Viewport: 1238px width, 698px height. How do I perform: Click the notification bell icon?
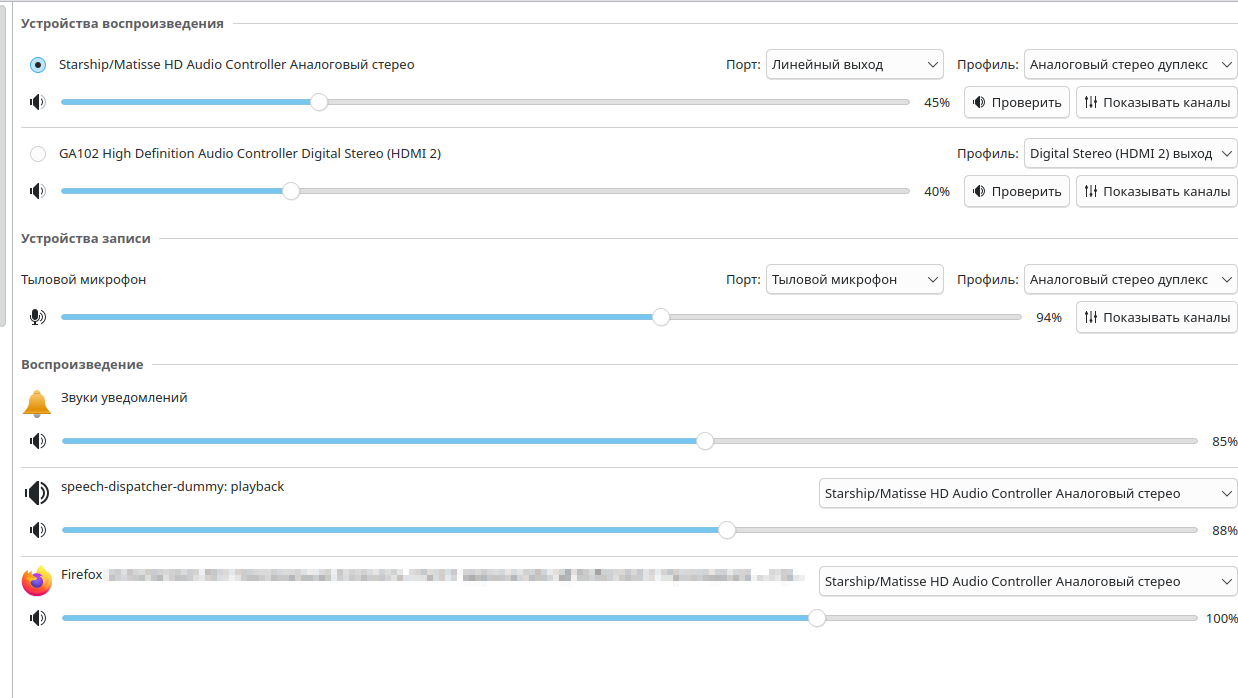[x=37, y=403]
